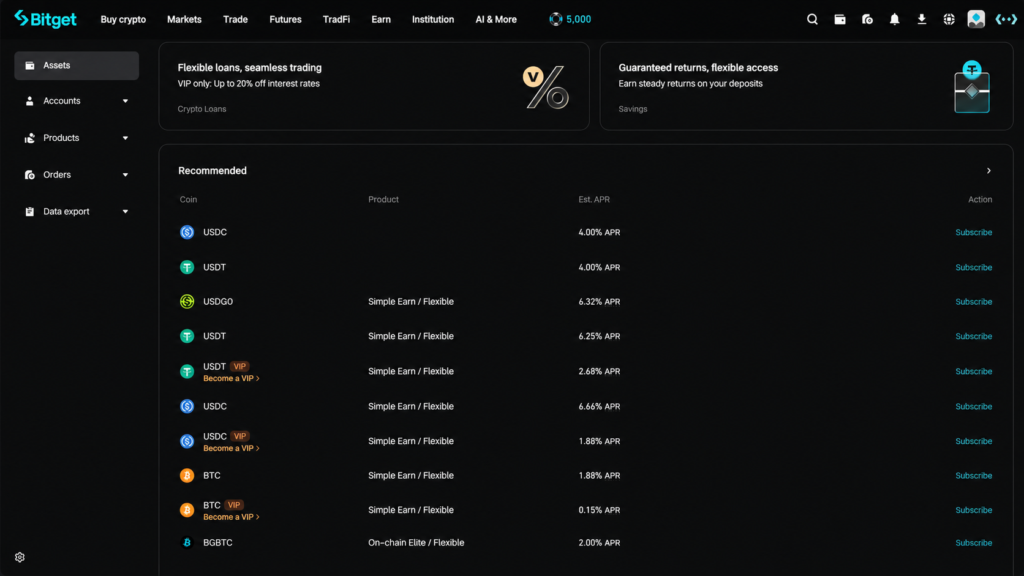Click On-chain Elite / Flexible product text
This screenshot has width=1024, height=576.
[x=416, y=543]
